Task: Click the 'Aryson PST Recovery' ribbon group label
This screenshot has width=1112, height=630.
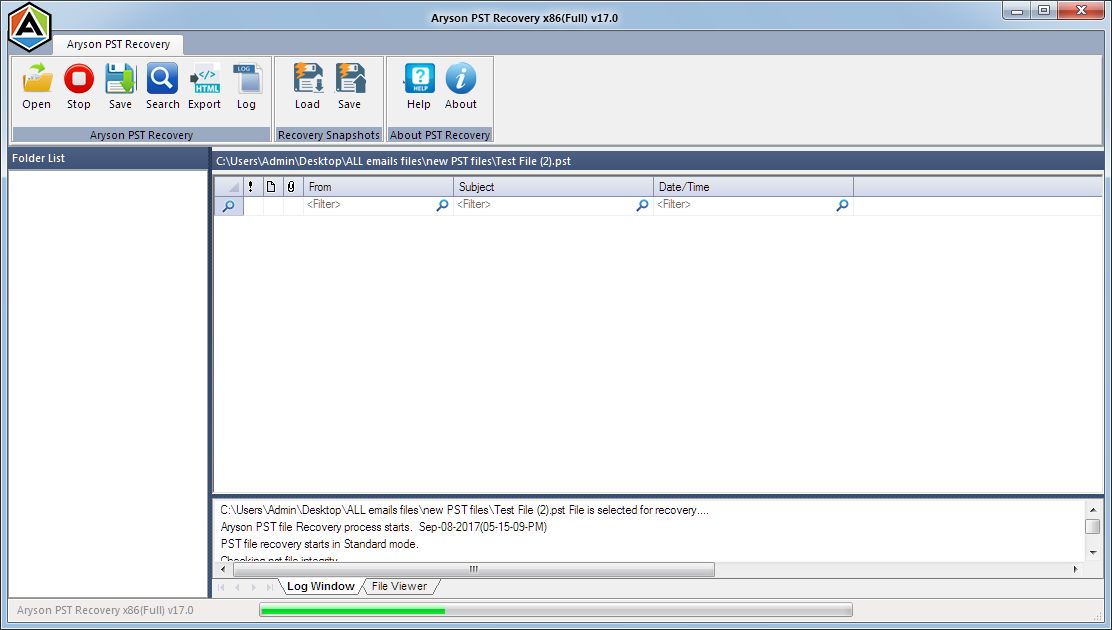Action: click(x=141, y=135)
